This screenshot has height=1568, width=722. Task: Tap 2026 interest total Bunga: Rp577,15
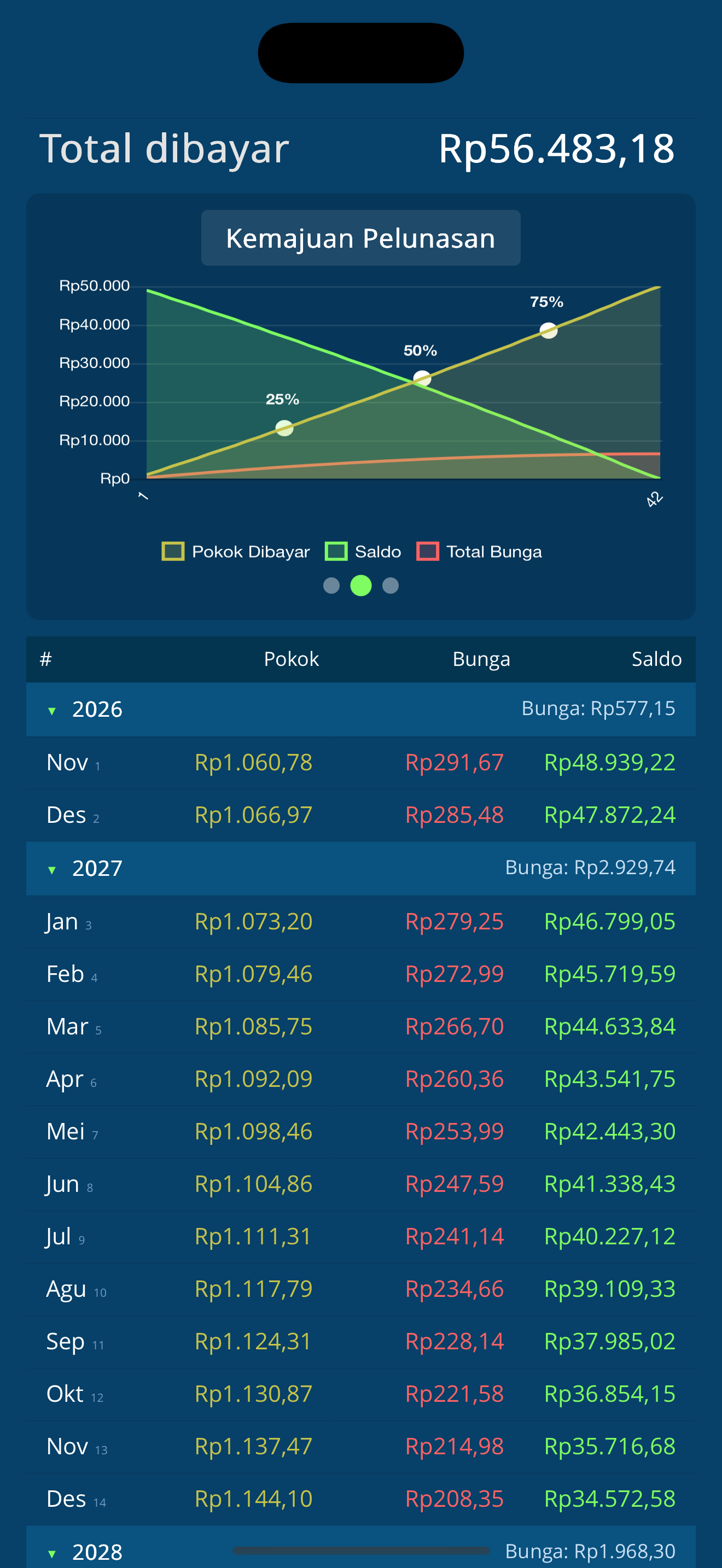[598, 709]
